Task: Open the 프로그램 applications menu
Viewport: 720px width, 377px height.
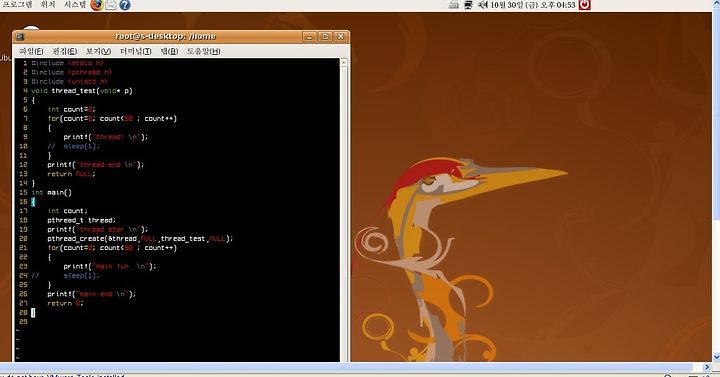Action: (17, 5)
